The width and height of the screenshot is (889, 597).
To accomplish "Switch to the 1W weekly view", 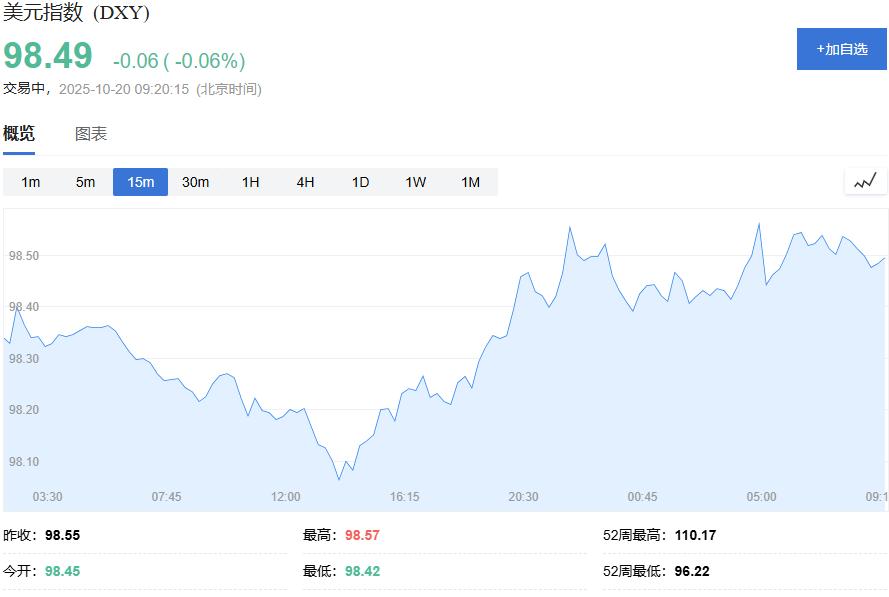I will [x=414, y=182].
